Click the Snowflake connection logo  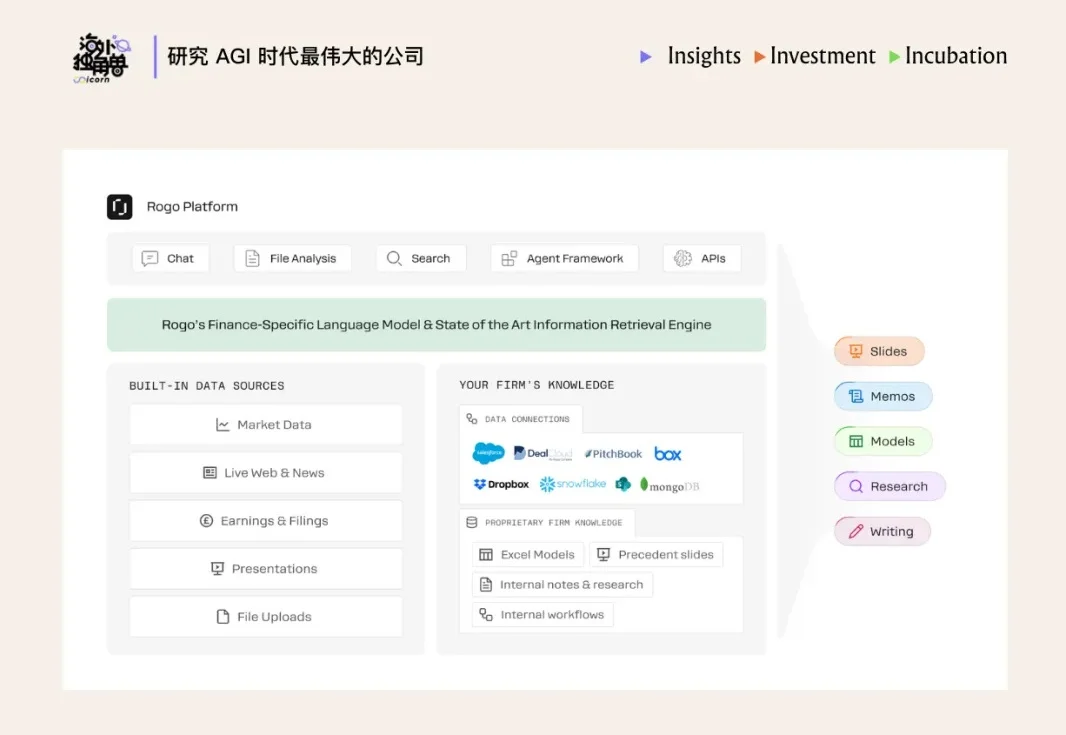[571, 484]
